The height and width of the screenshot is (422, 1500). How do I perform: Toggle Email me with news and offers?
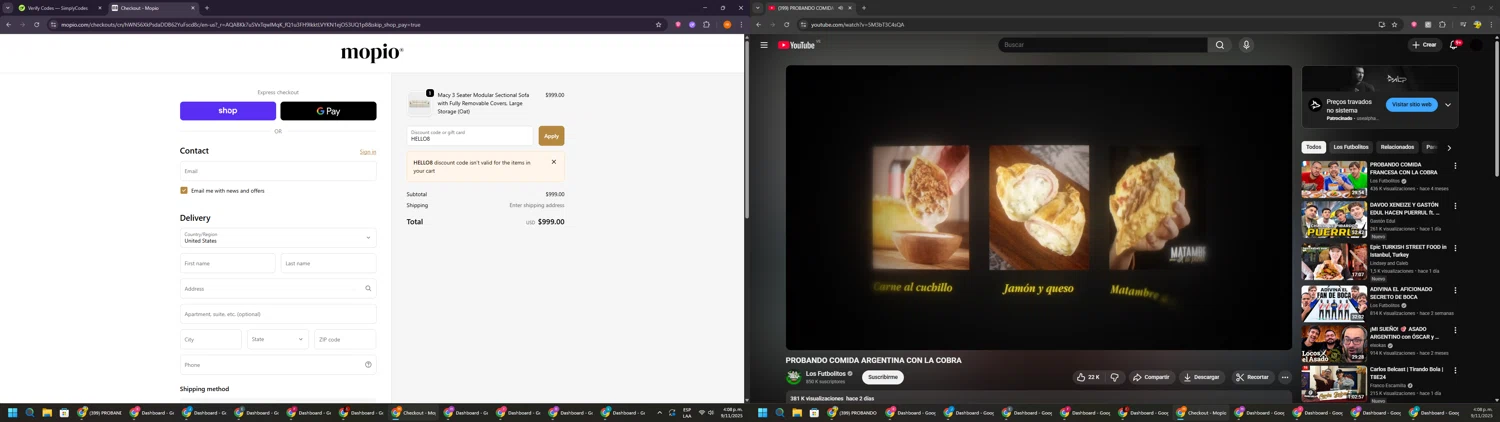click(x=184, y=190)
